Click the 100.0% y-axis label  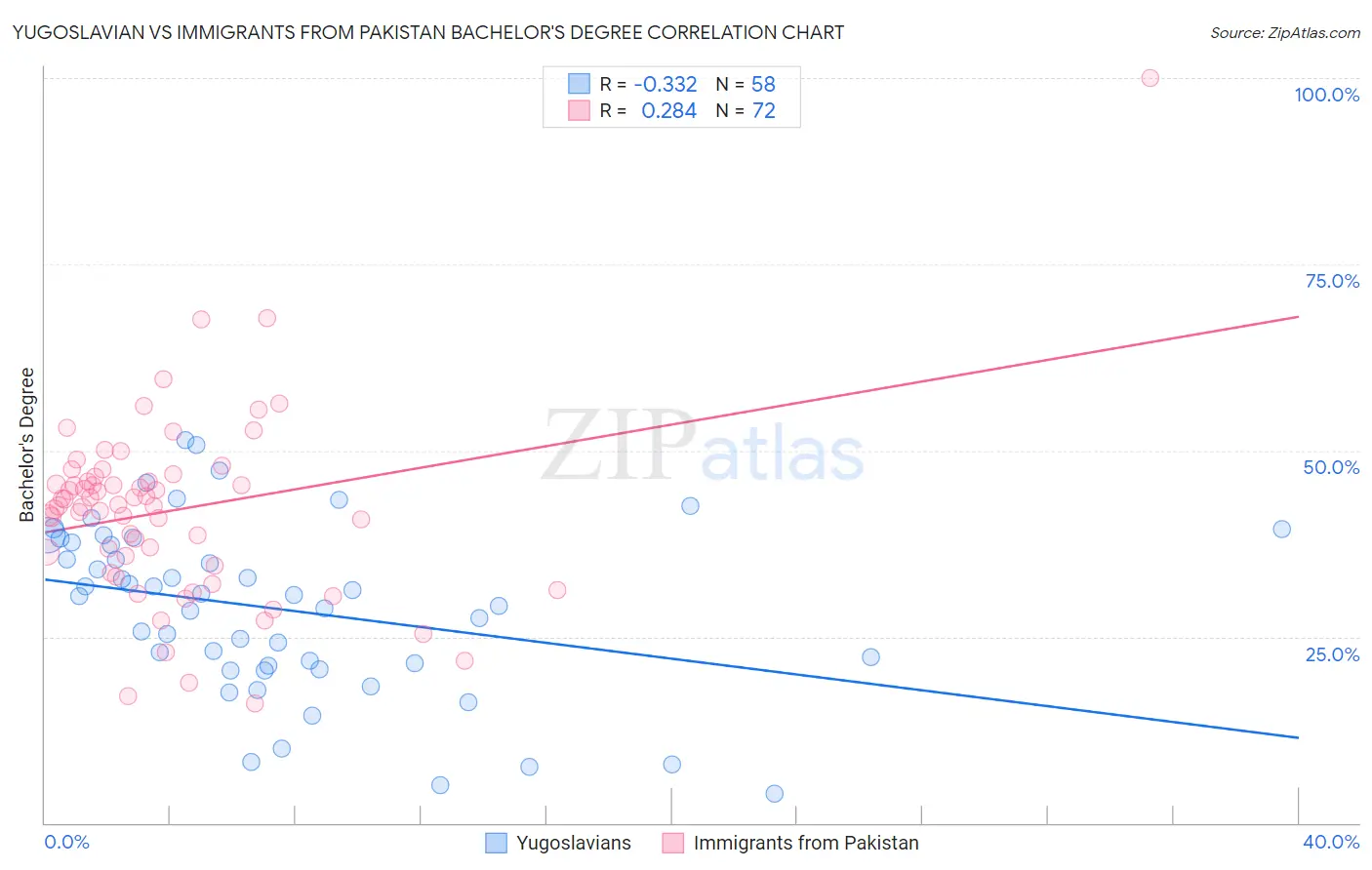1327,95
